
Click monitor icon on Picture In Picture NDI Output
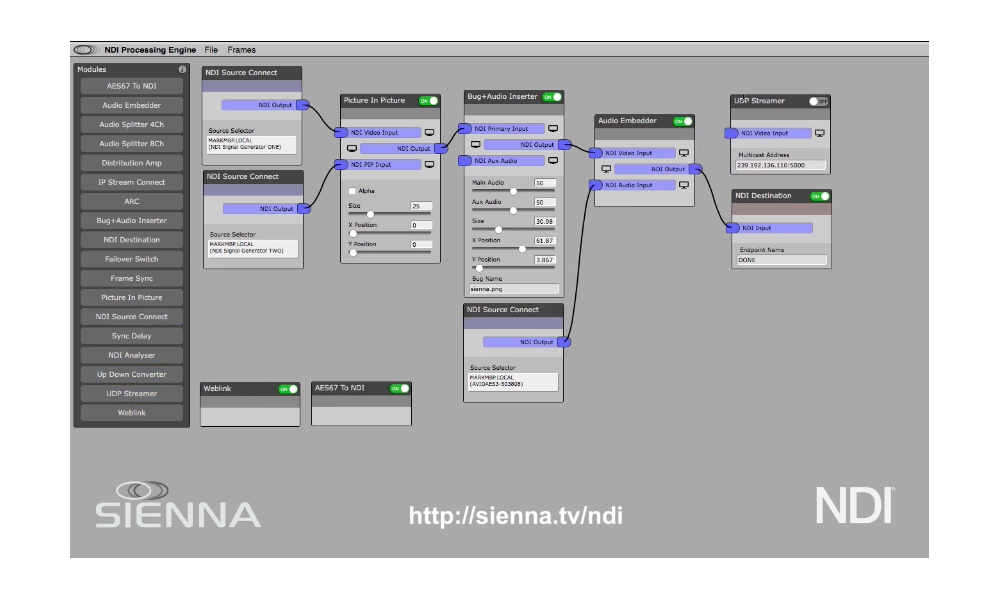352,148
